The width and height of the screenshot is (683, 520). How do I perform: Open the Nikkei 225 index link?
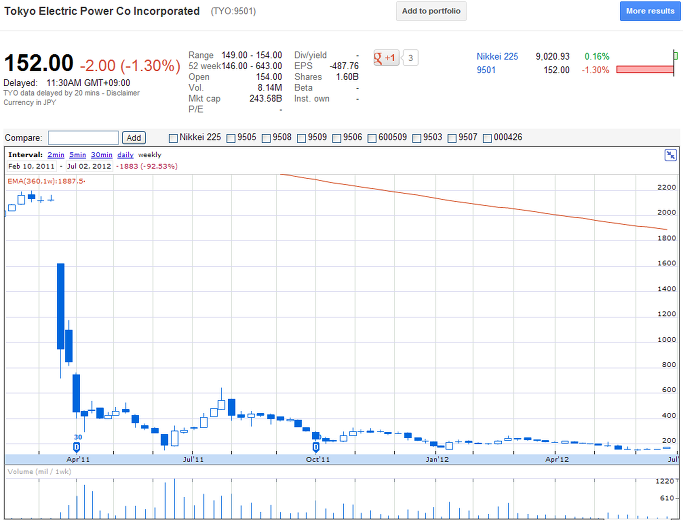click(497, 57)
